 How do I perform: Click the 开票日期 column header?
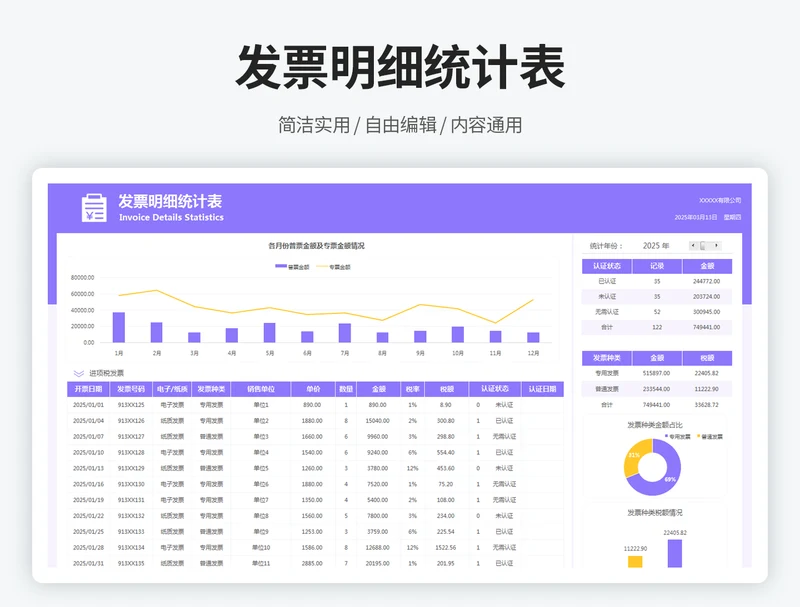coord(88,389)
